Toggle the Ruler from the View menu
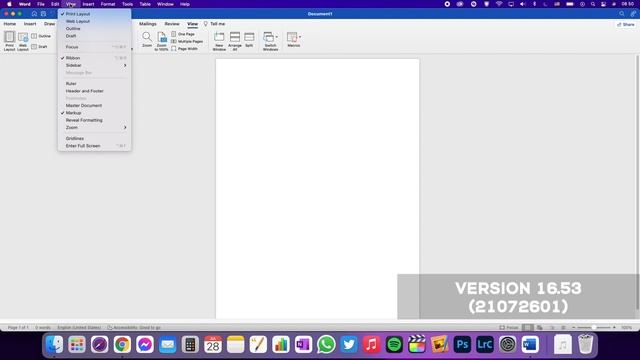 coord(94,84)
